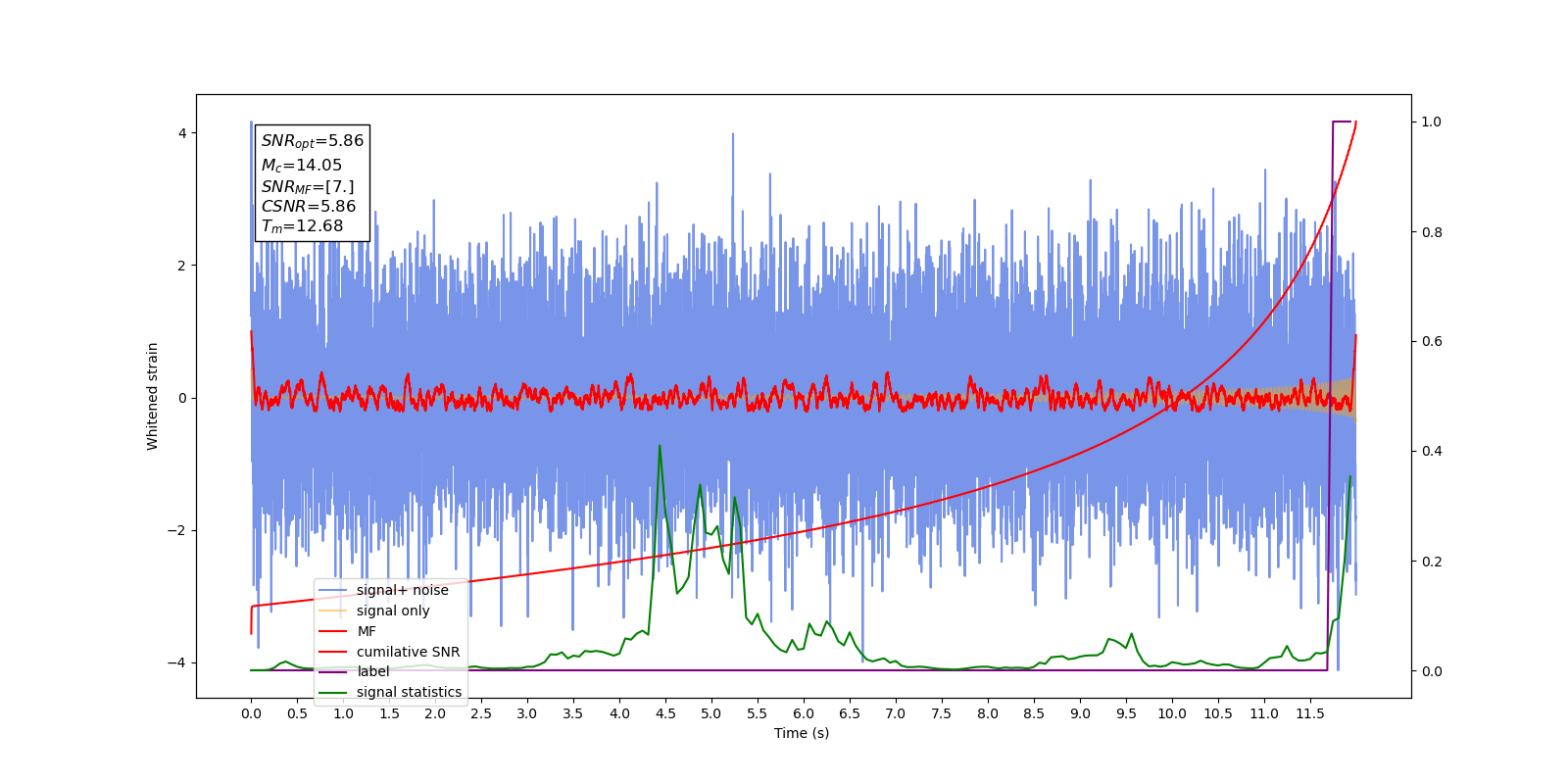This screenshot has width=1568, height=784.
Task: Click the 8.5 tick on time axis
Action: [1034, 713]
